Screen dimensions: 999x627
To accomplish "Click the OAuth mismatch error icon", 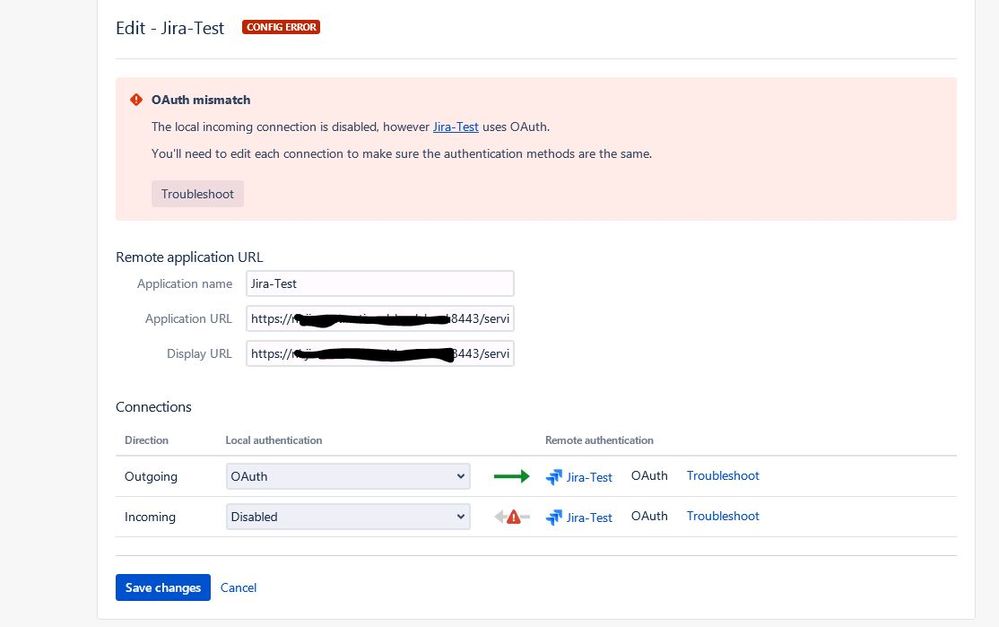I will [136, 99].
